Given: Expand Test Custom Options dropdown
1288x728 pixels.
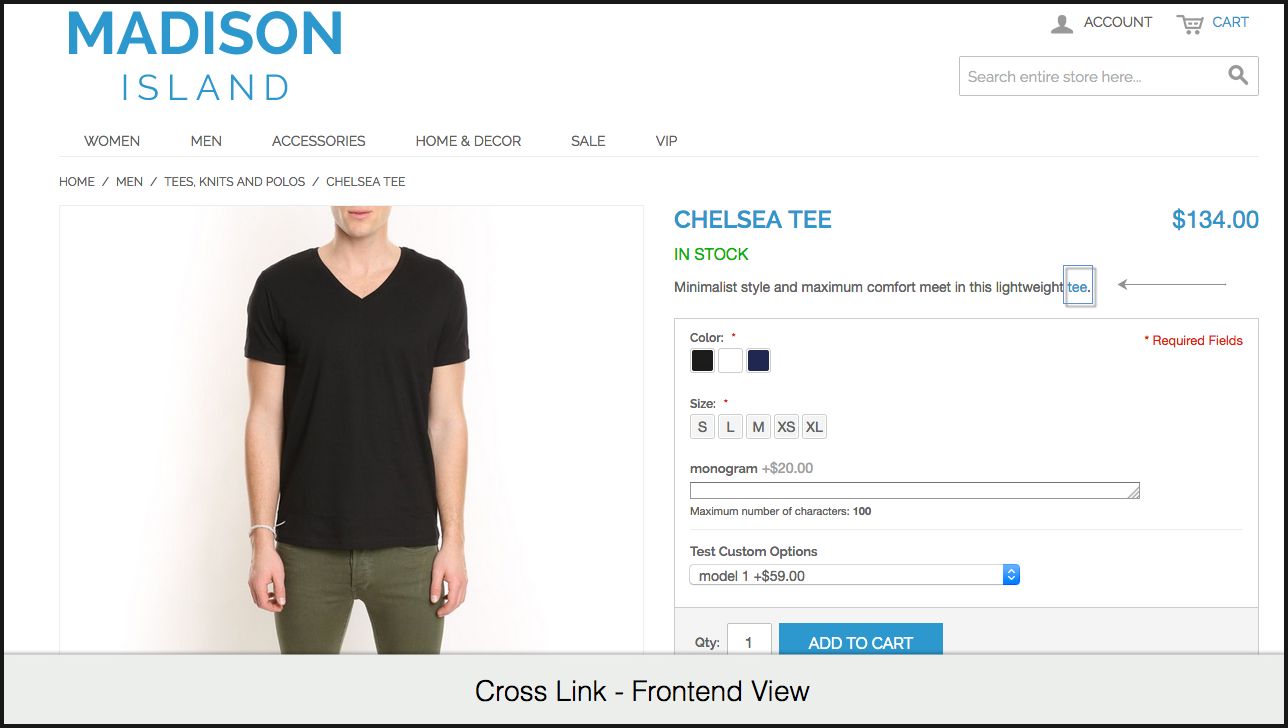Looking at the screenshot, I should [x=855, y=575].
